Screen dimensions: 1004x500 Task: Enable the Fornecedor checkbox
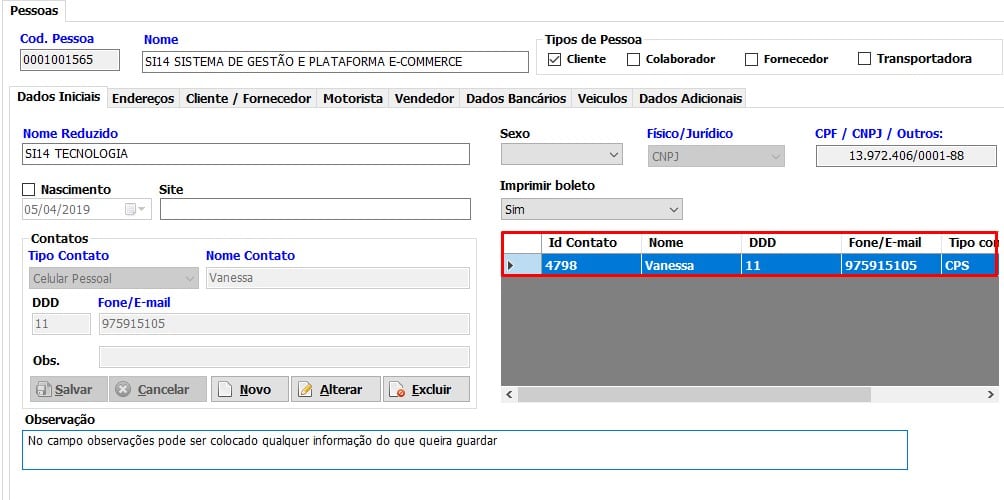(x=751, y=60)
